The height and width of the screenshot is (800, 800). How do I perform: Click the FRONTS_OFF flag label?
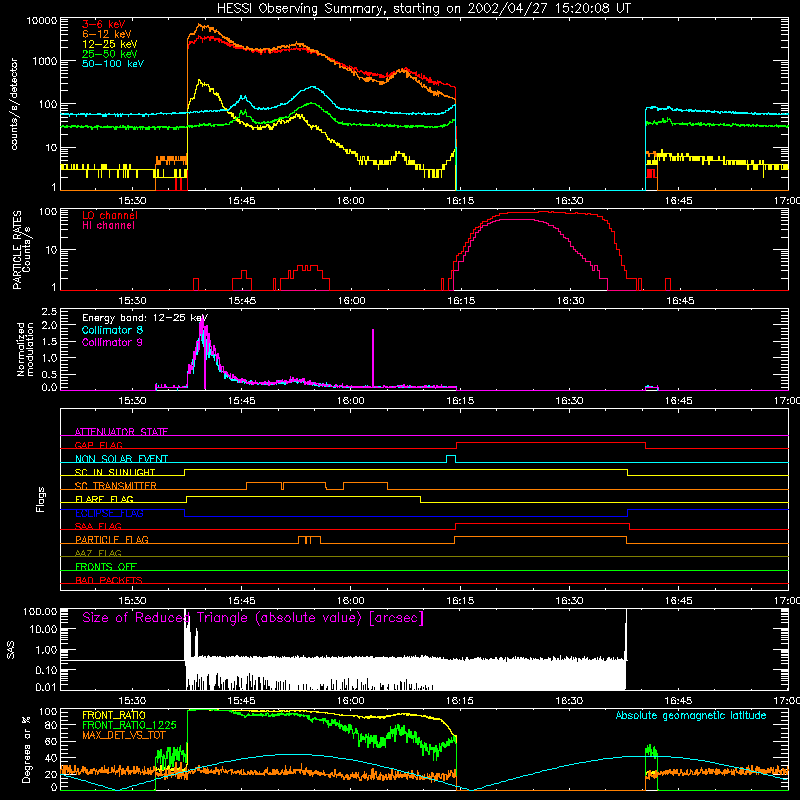point(106,566)
